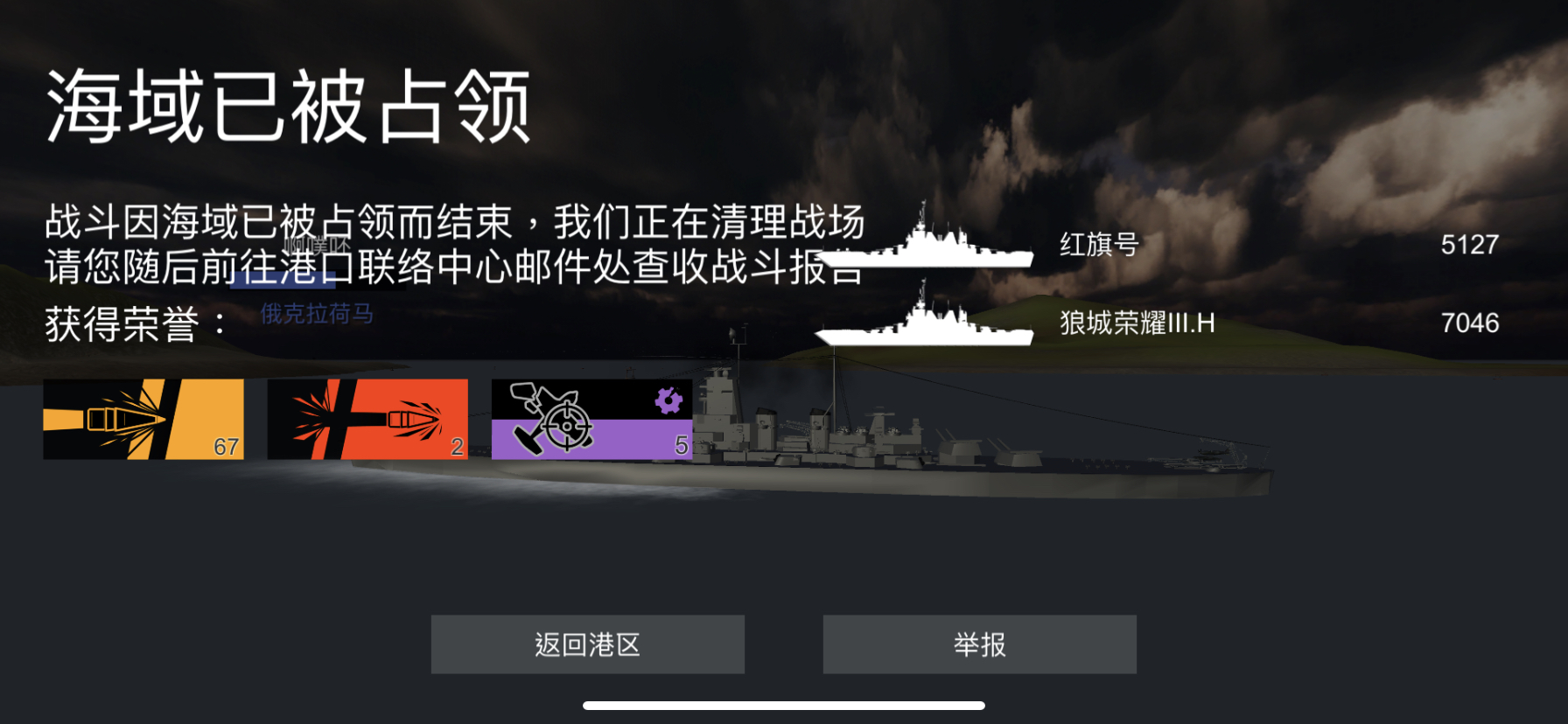This screenshot has height=724, width=1568.
Task: Tap the 海域已被占领 title
Action: pyautogui.click(x=289, y=107)
